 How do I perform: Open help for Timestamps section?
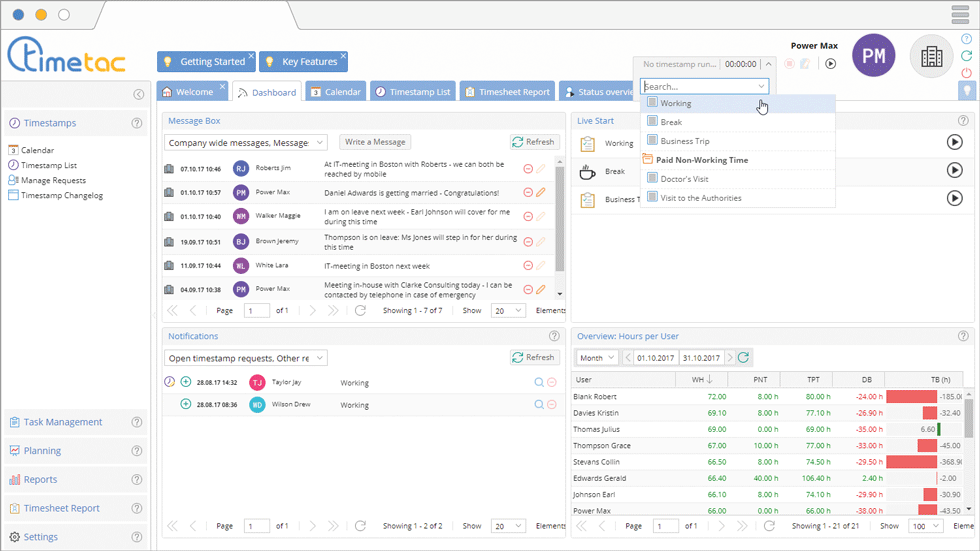pyautogui.click(x=137, y=123)
